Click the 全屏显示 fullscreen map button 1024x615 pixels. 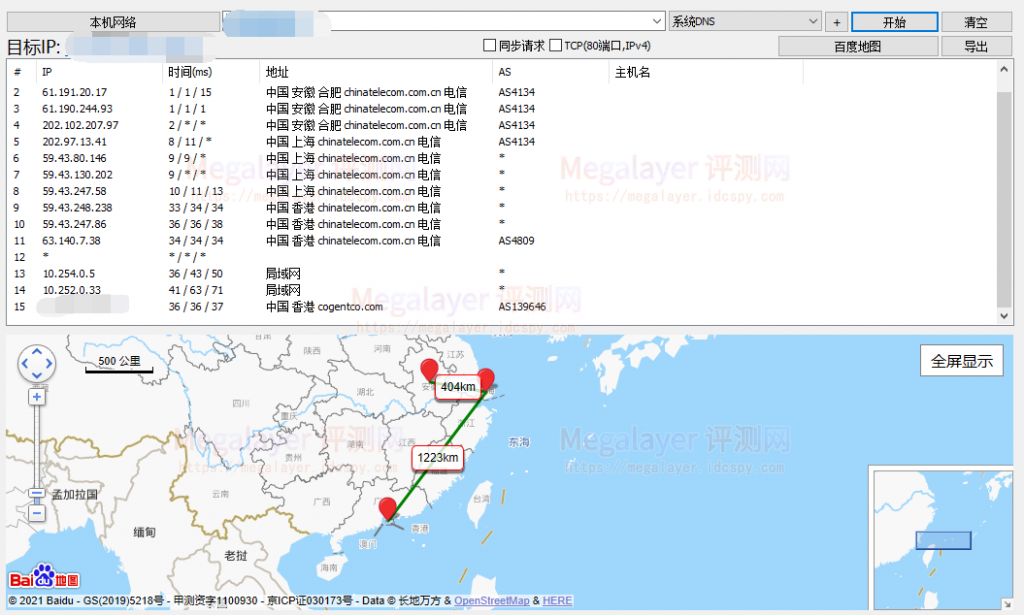point(961,361)
